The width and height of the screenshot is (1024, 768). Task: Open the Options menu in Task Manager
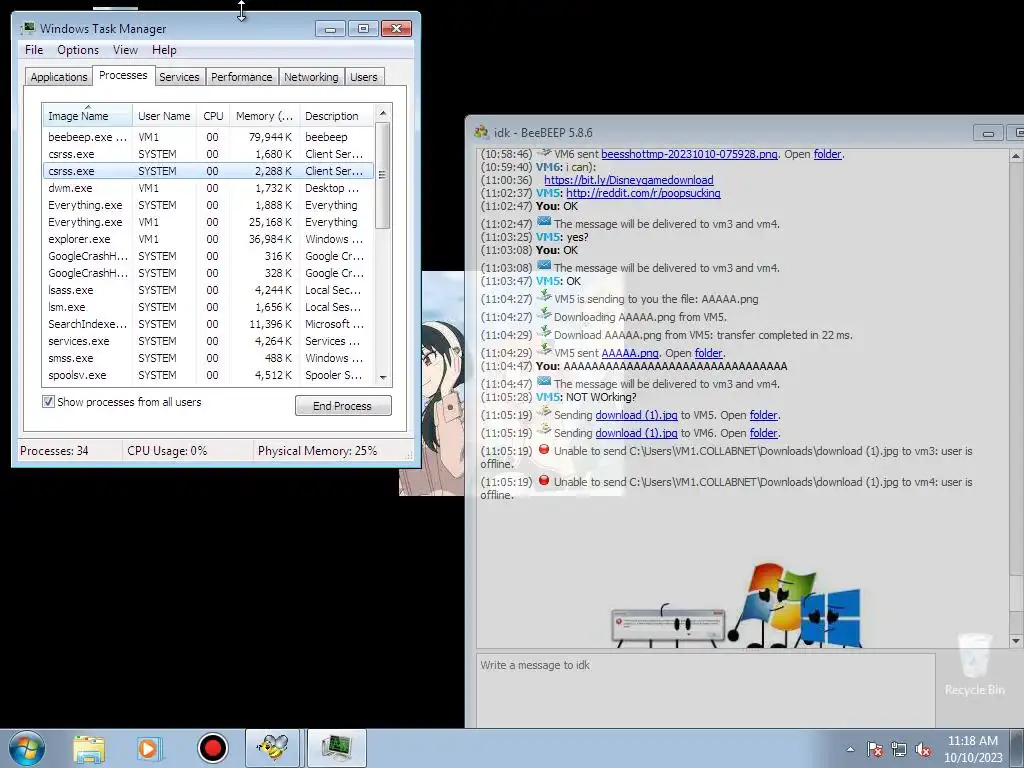tap(78, 50)
